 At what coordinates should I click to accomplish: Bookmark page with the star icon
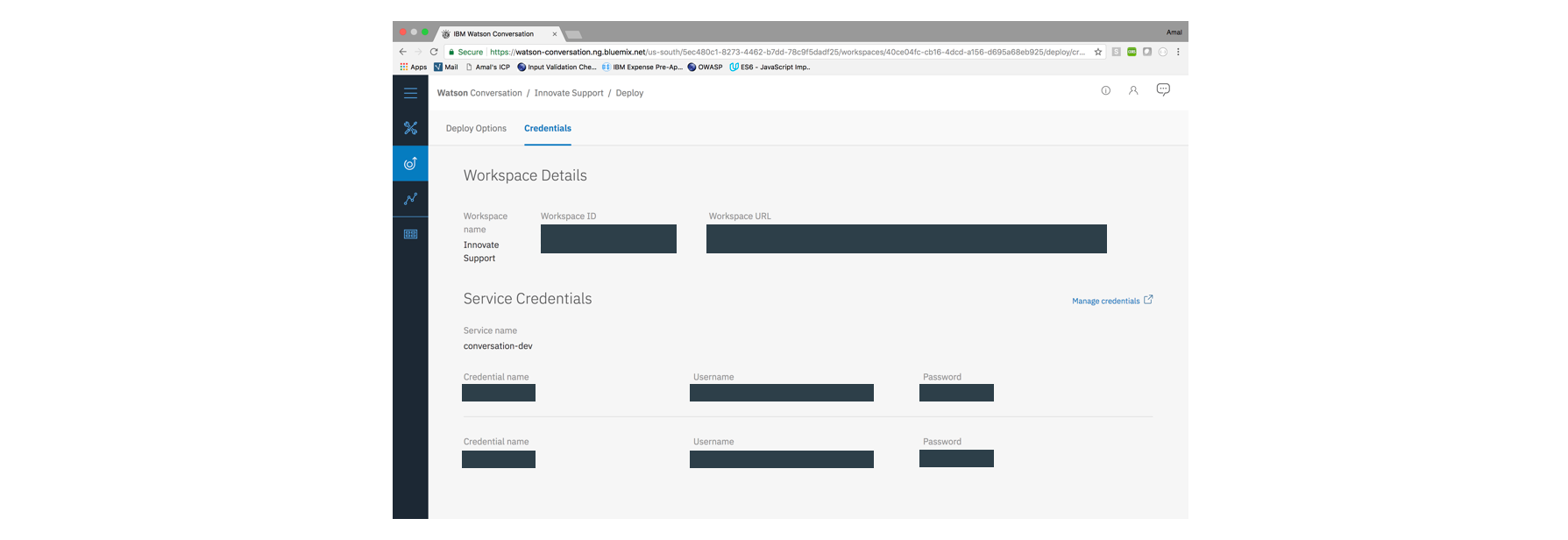tap(1097, 52)
